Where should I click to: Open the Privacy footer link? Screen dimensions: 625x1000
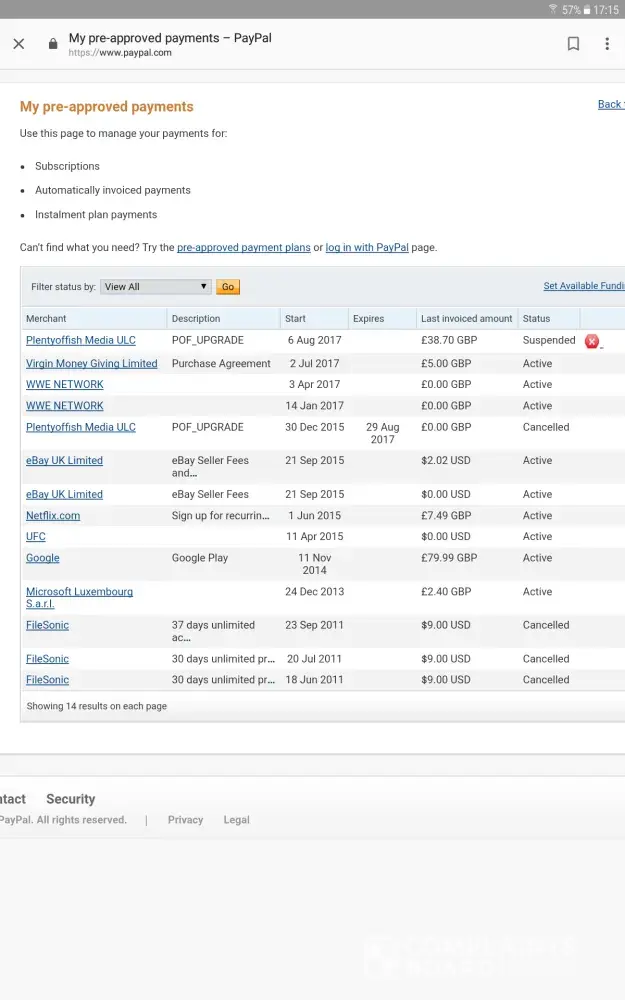click(185, 820)
